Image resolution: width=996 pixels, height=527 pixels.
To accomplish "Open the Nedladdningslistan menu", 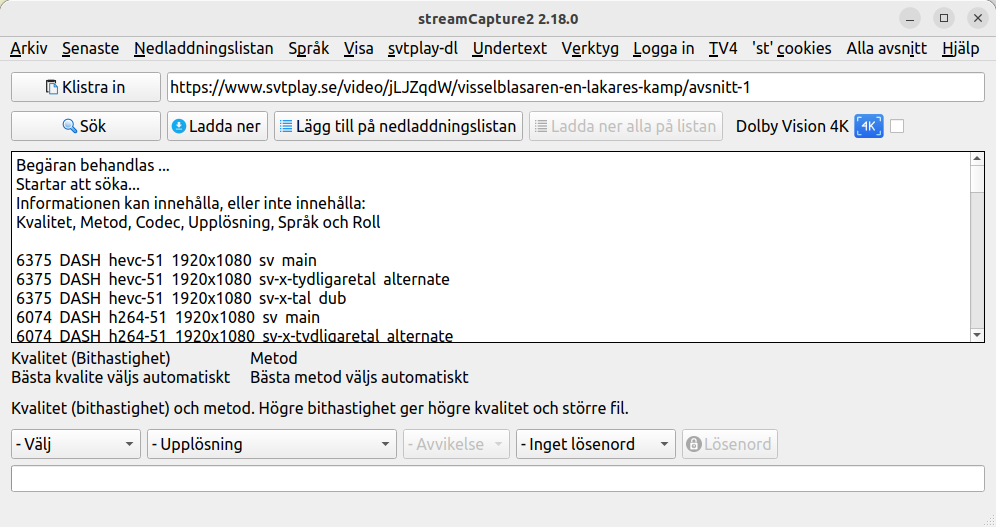I will coord(203,48).
